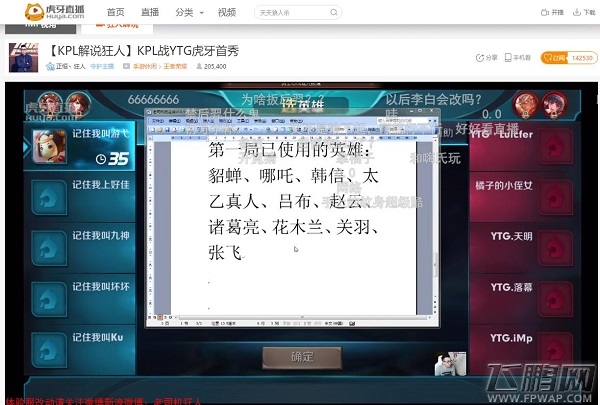
Task: Click the magnifier search icon
Action: pos(334,12)
